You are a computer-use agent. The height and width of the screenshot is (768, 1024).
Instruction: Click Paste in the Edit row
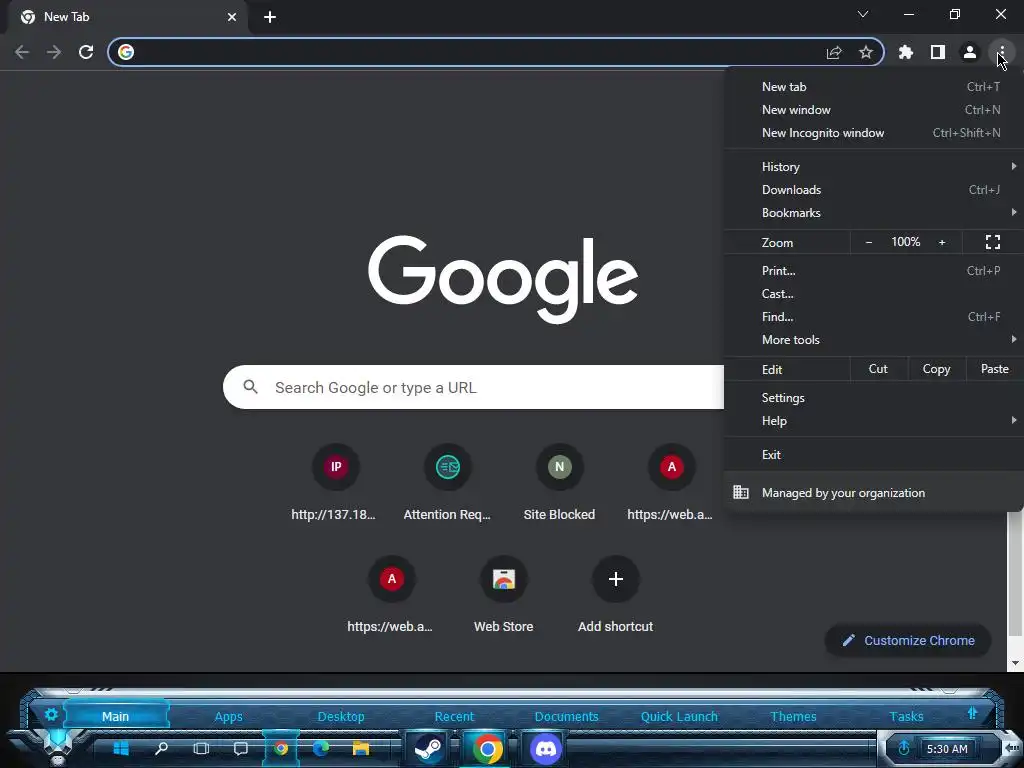coord(994,369)
